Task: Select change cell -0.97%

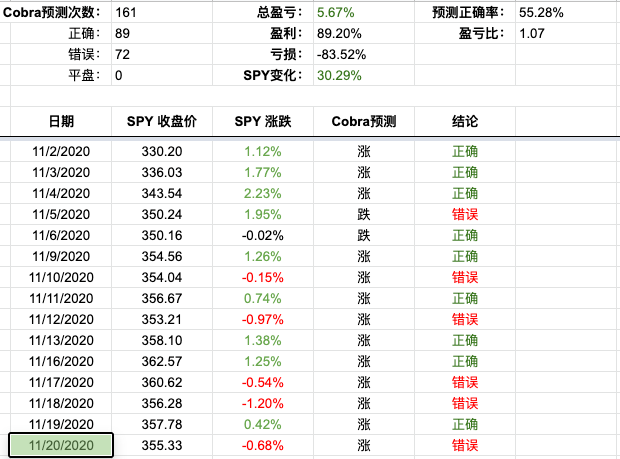Action: coord(263,319)
